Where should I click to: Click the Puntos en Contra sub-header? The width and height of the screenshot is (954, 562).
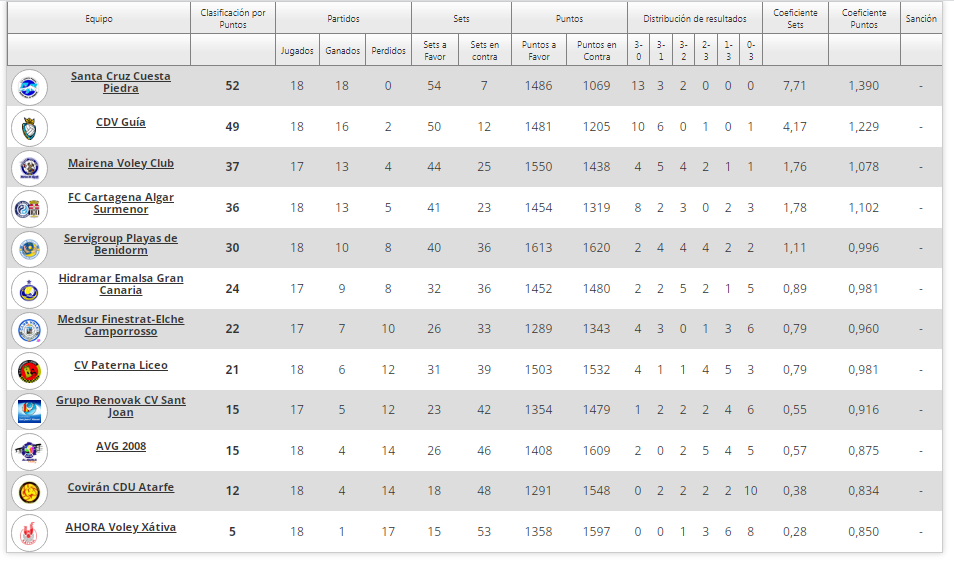[596, 50]
